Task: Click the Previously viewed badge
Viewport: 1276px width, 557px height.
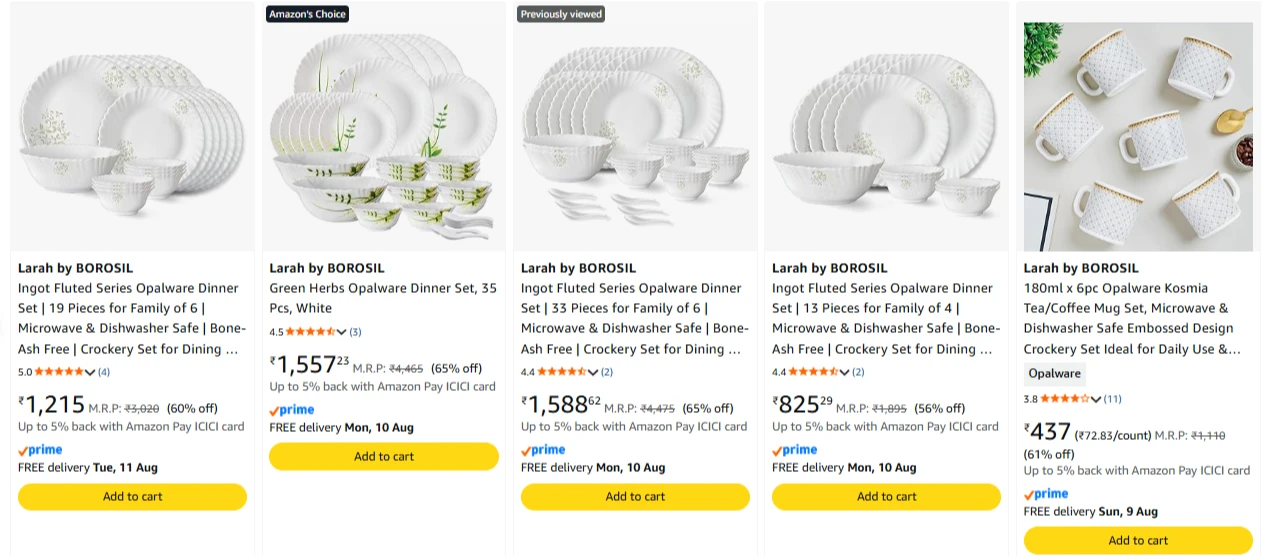Action: click(x=561, y=14)
